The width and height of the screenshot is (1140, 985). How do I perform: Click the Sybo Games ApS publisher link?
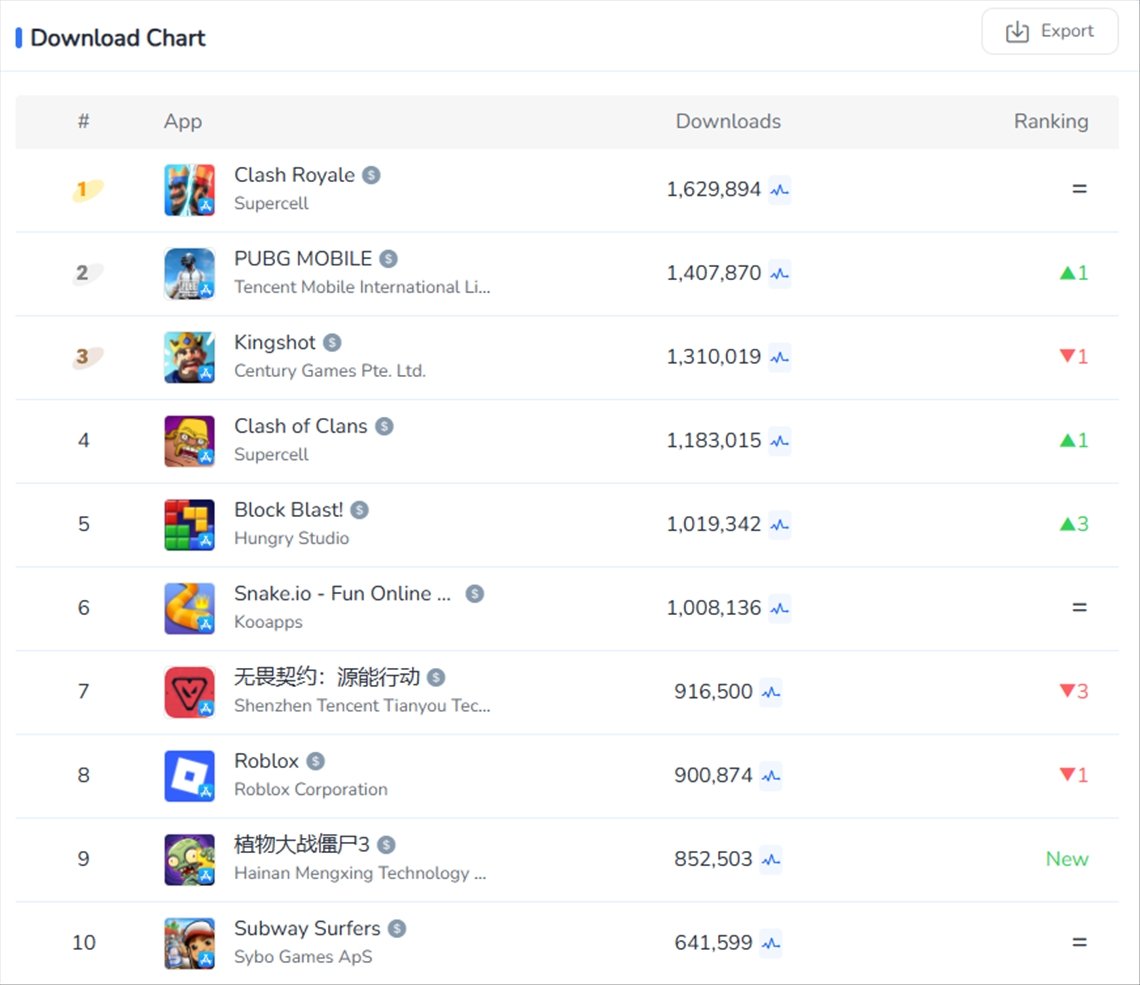[x=303, y=957]
